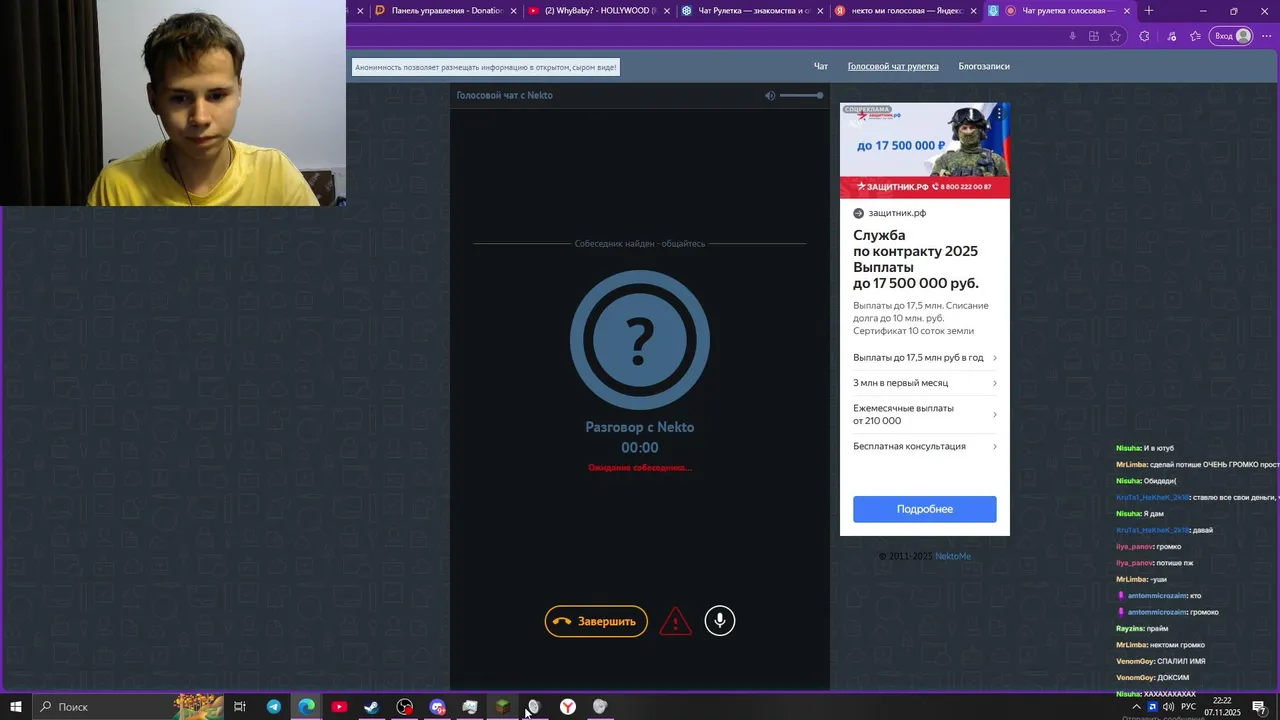Click the webcam video overlay
The width and height of the screenshot is (1280, 720).
coord(173,103)
